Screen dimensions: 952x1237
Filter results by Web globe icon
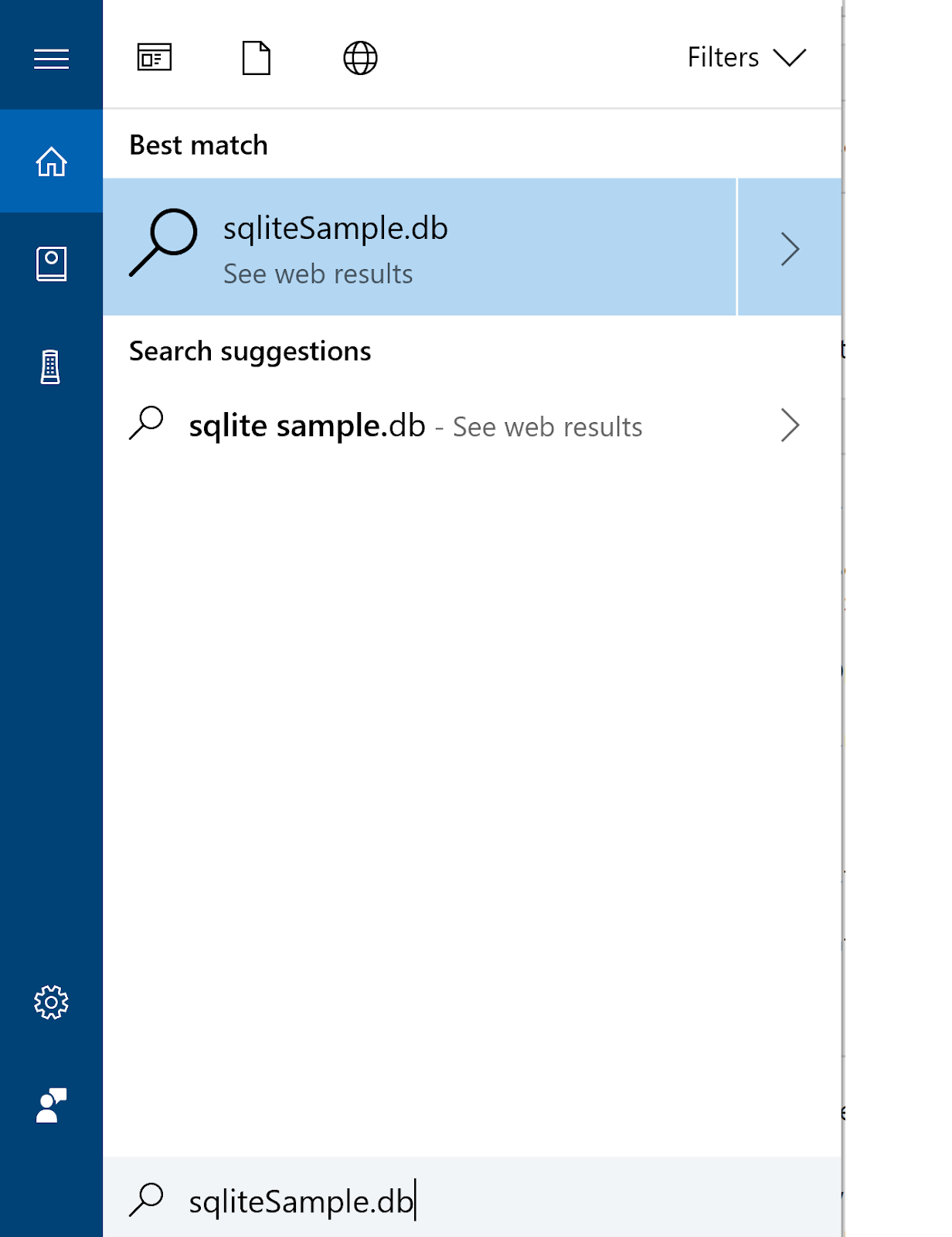(360, 58)
